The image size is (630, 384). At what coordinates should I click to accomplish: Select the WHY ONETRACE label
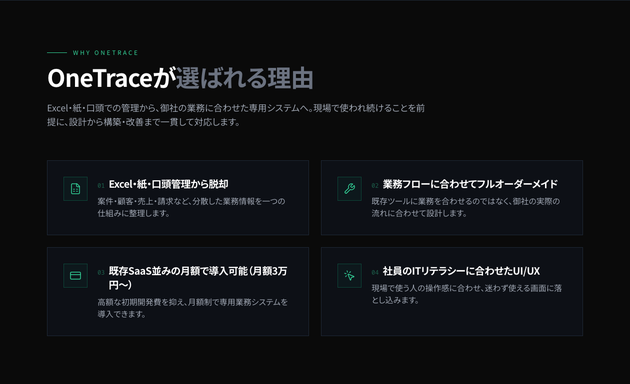[105, 53]
